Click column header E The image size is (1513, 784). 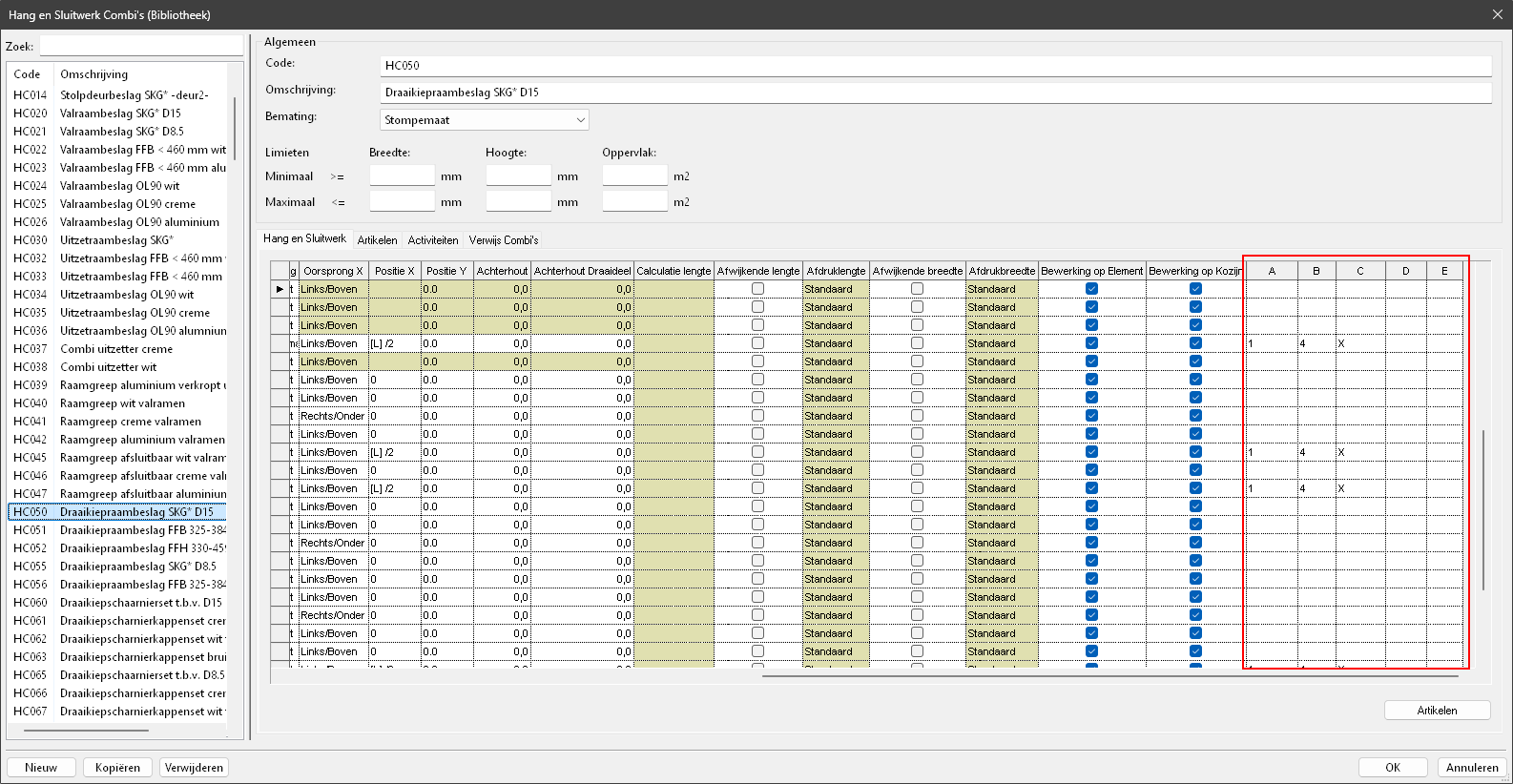(x=1444, y=271)
